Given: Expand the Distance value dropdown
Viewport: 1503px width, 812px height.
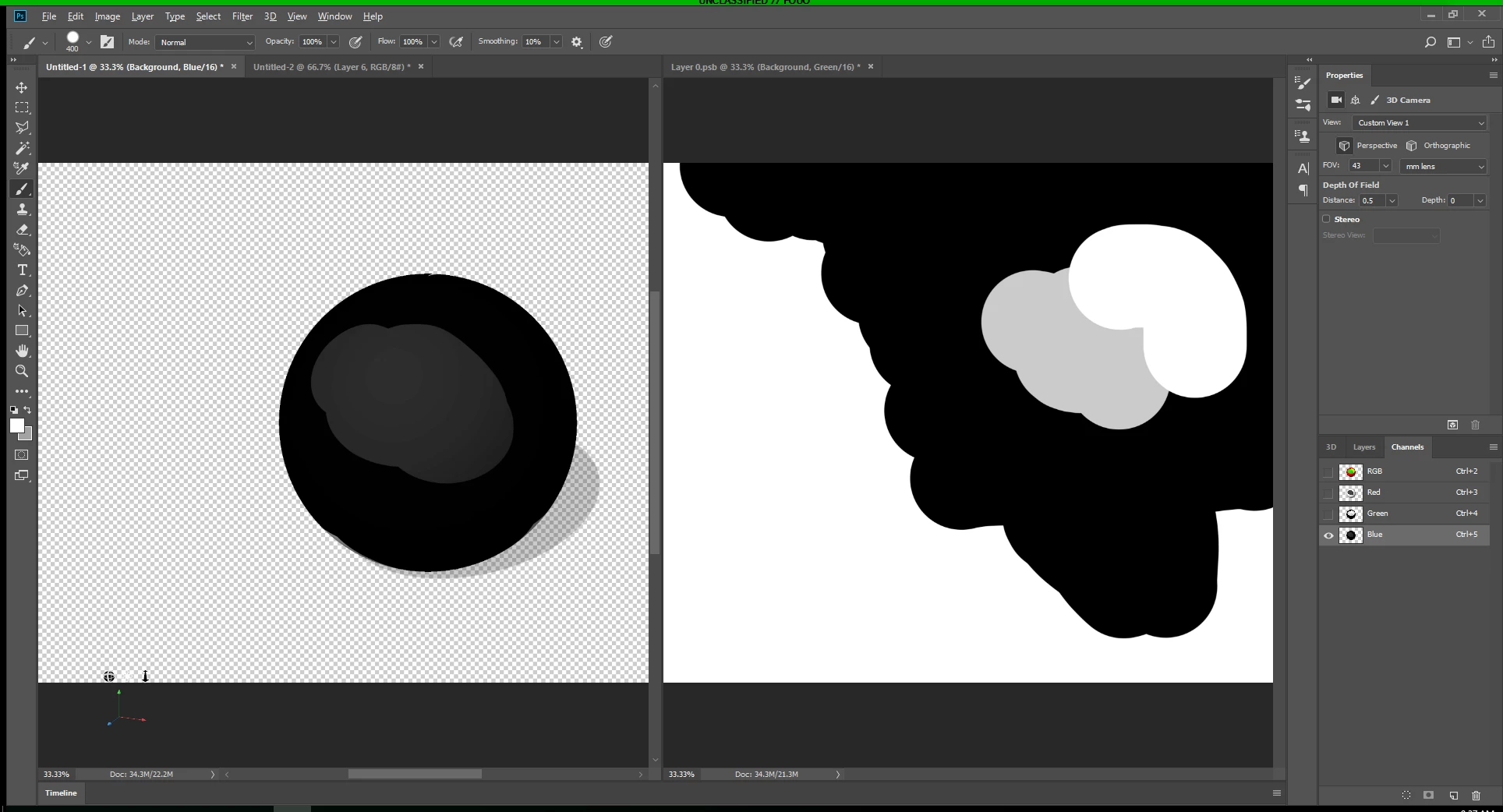Looking at the screenshot, I should 1392,201.
